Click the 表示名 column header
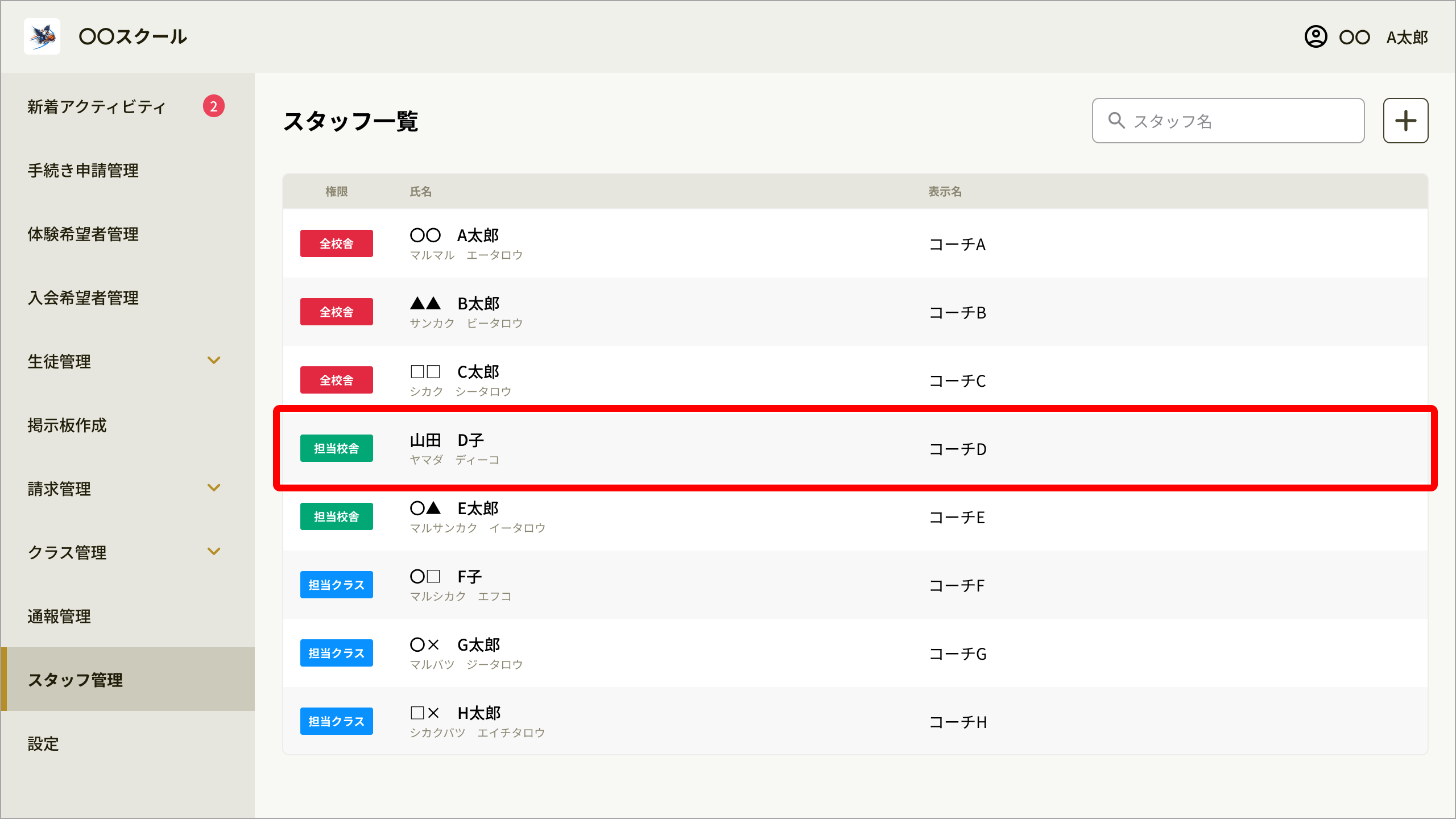 pos(945,192)
